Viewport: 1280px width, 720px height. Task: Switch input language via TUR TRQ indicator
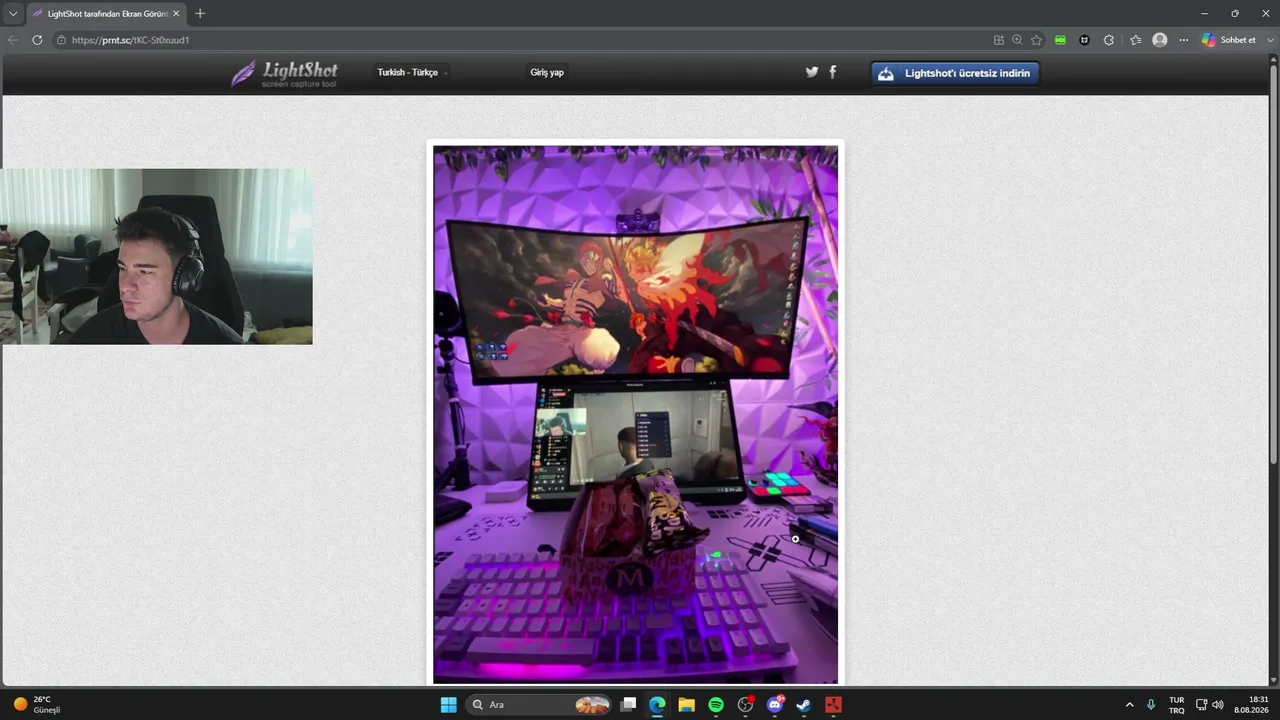[x=1177, y=705]
